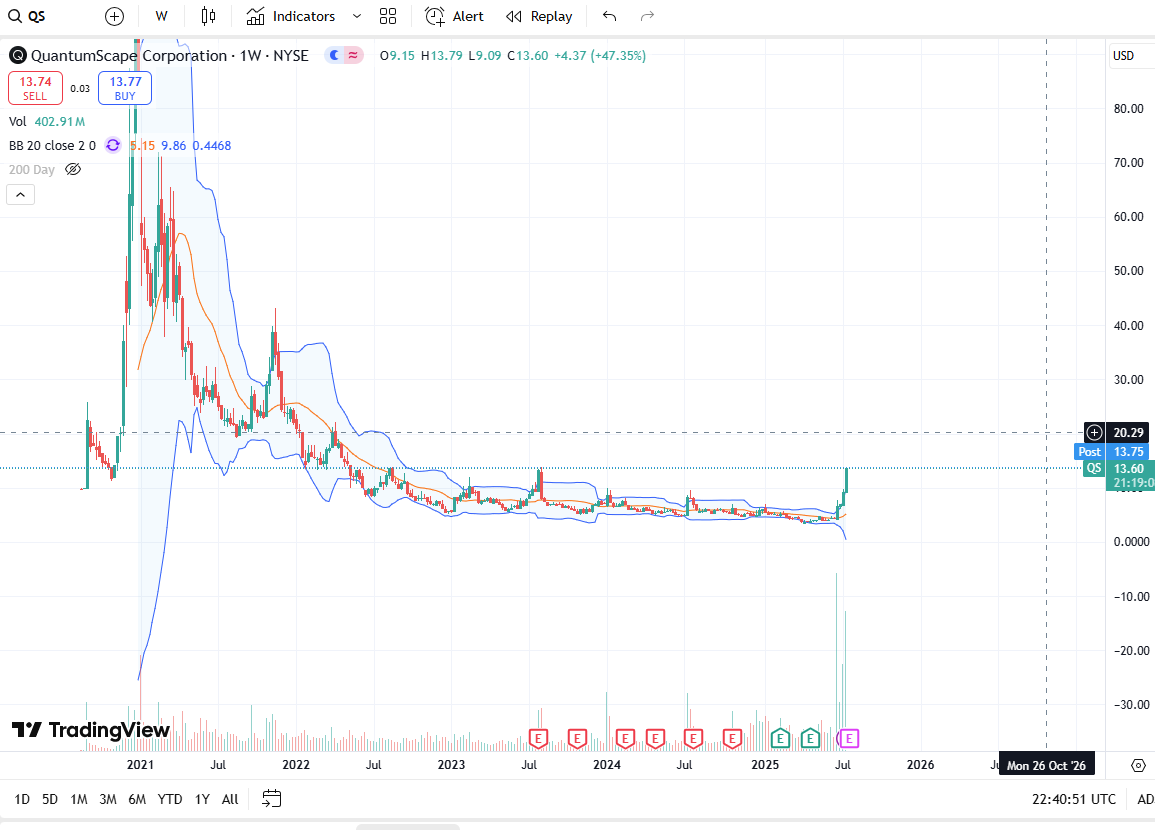Open chart settings gear icon
Image resolution: width=1155 pixels, height=830 pixels.
pos(1138,765)
